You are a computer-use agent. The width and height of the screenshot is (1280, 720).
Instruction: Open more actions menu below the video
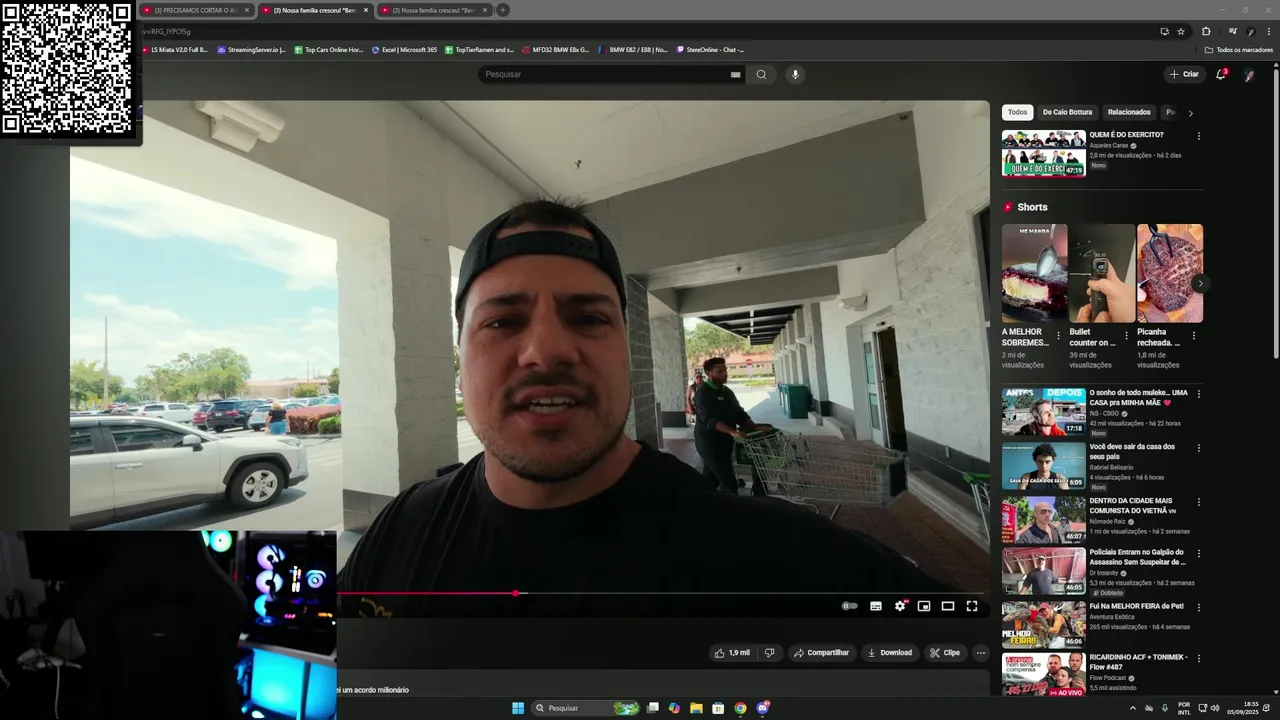tap(981, 653)
